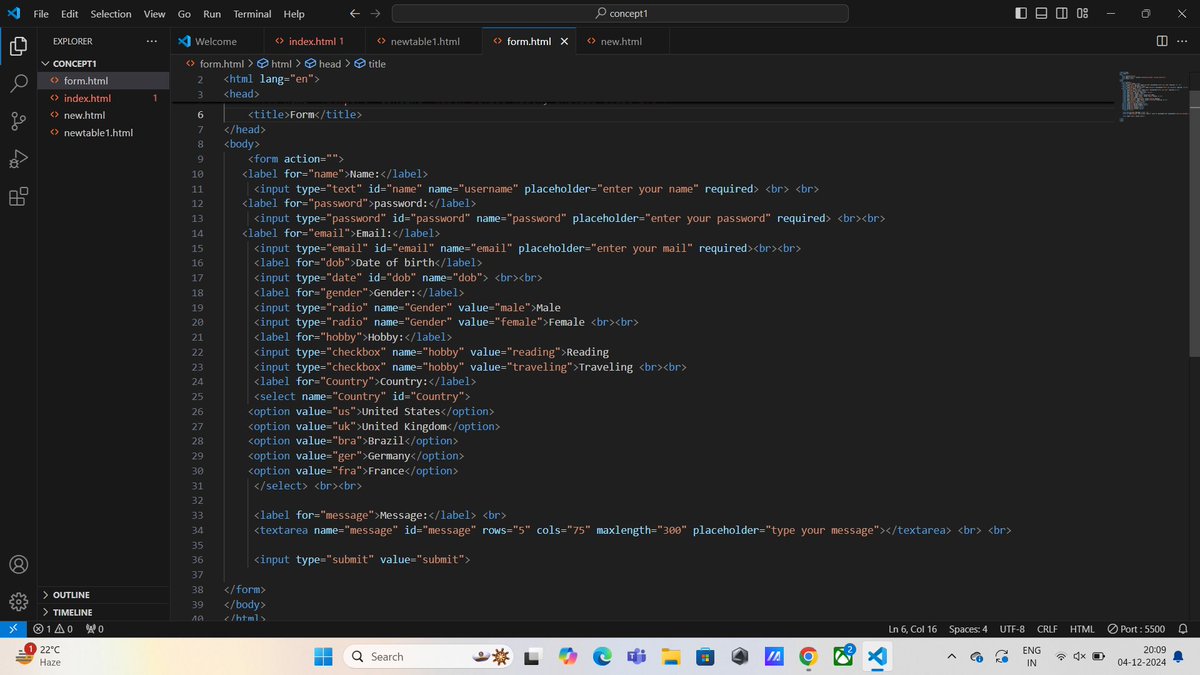The height and width of the screenshot is (675, 1200).
Task: Open the View menu
Action: pyautogui.click(x=154, y=14)
